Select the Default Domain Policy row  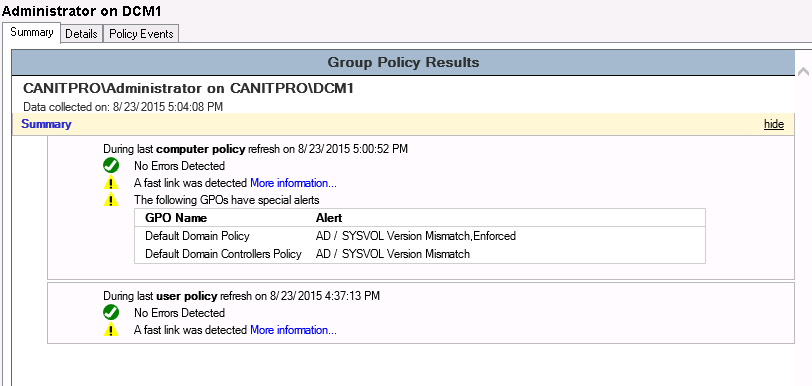(x=419, y=236)
